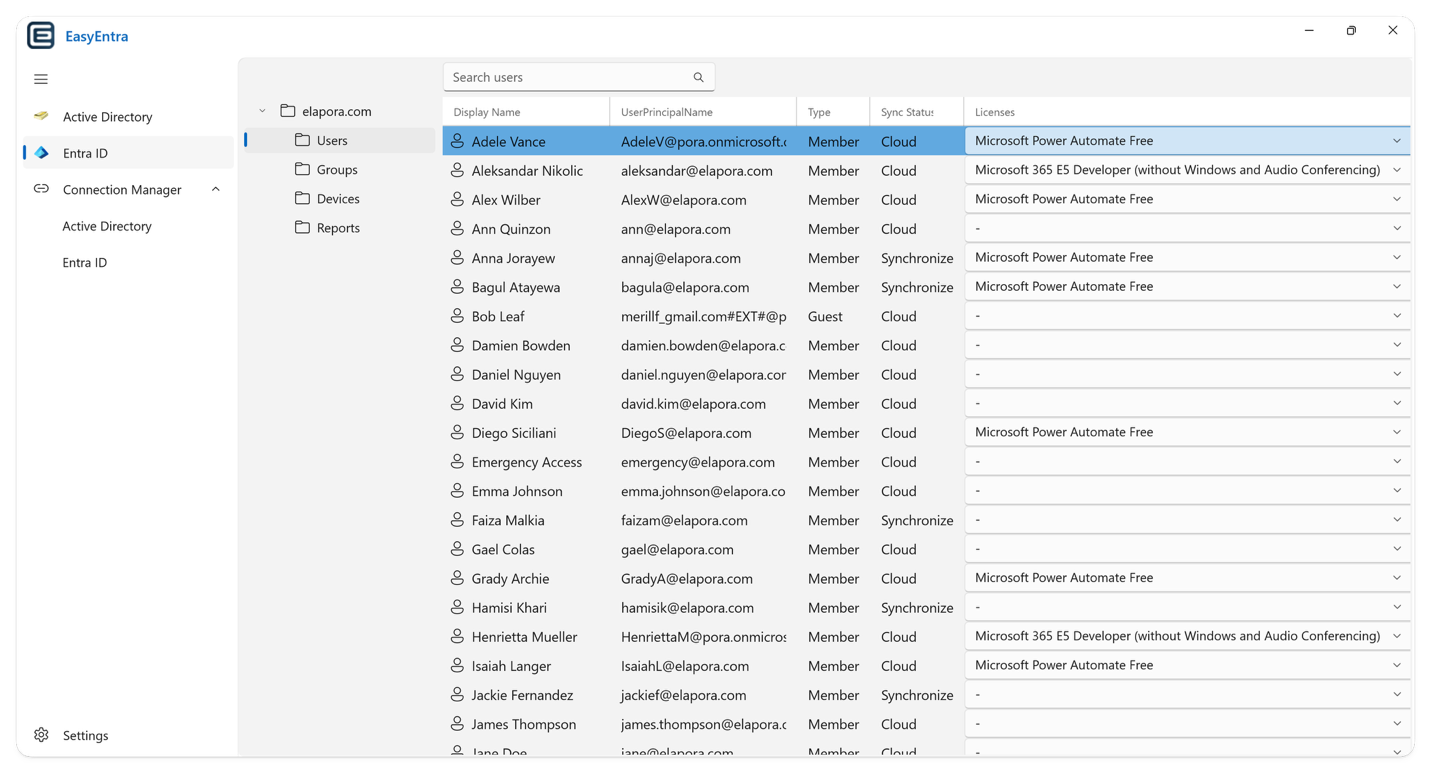The width and height of the screenshot is (1431, 773).
Task: Open Aleksandar Nikolic's licenses dropdown
Action: 1187,170
